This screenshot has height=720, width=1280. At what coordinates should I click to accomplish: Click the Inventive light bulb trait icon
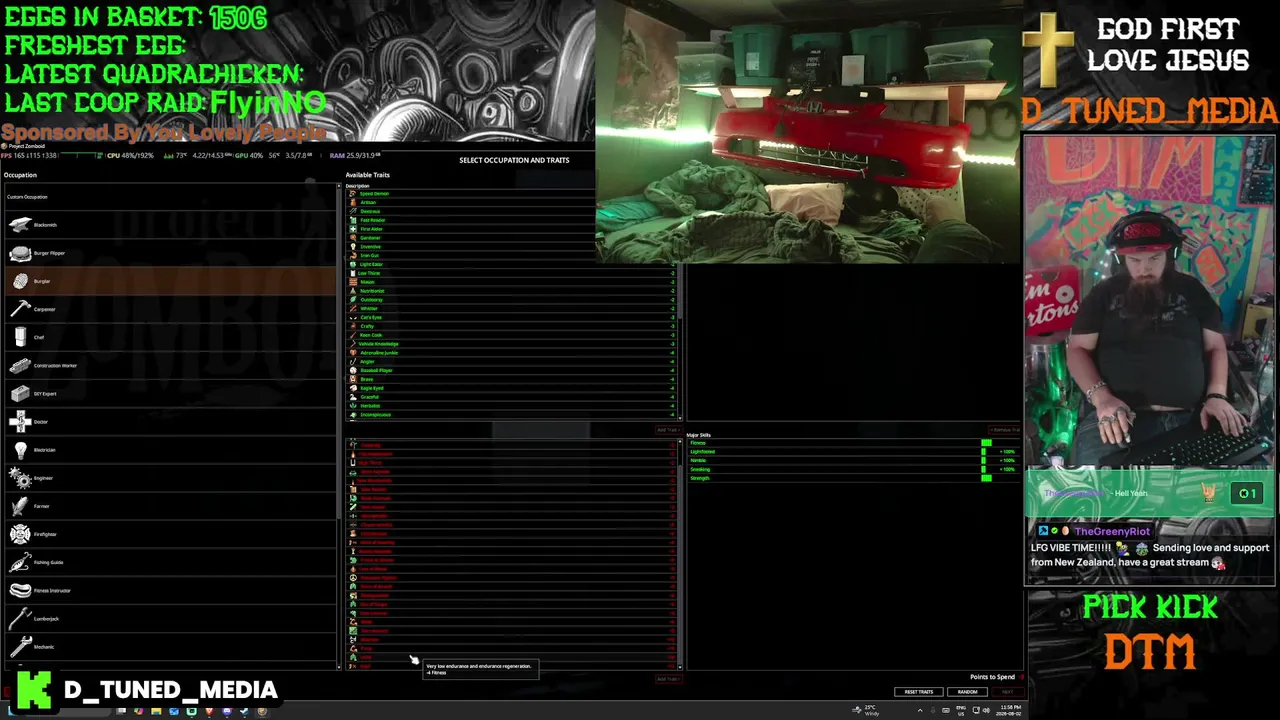click(353, 246)
